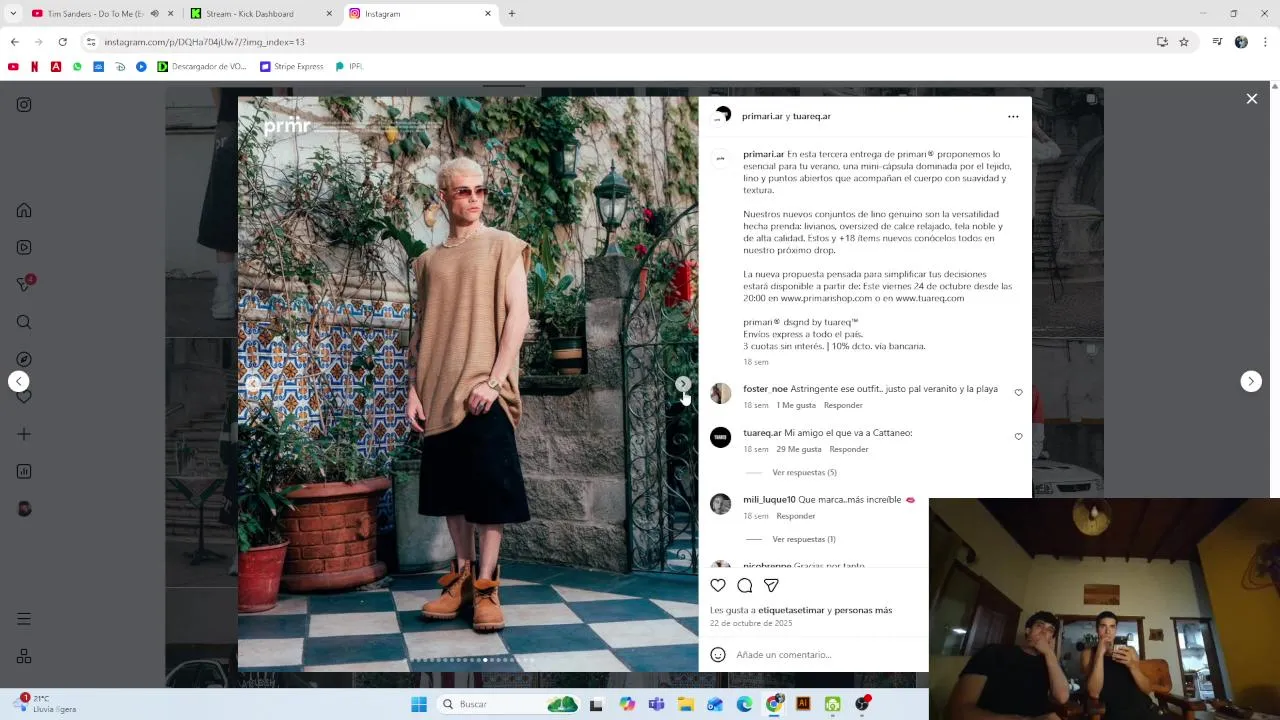Image resolution: width=1280 pixels, height=720 pixels.
Task: Click the address bar URL
Action: pos(205,42)
